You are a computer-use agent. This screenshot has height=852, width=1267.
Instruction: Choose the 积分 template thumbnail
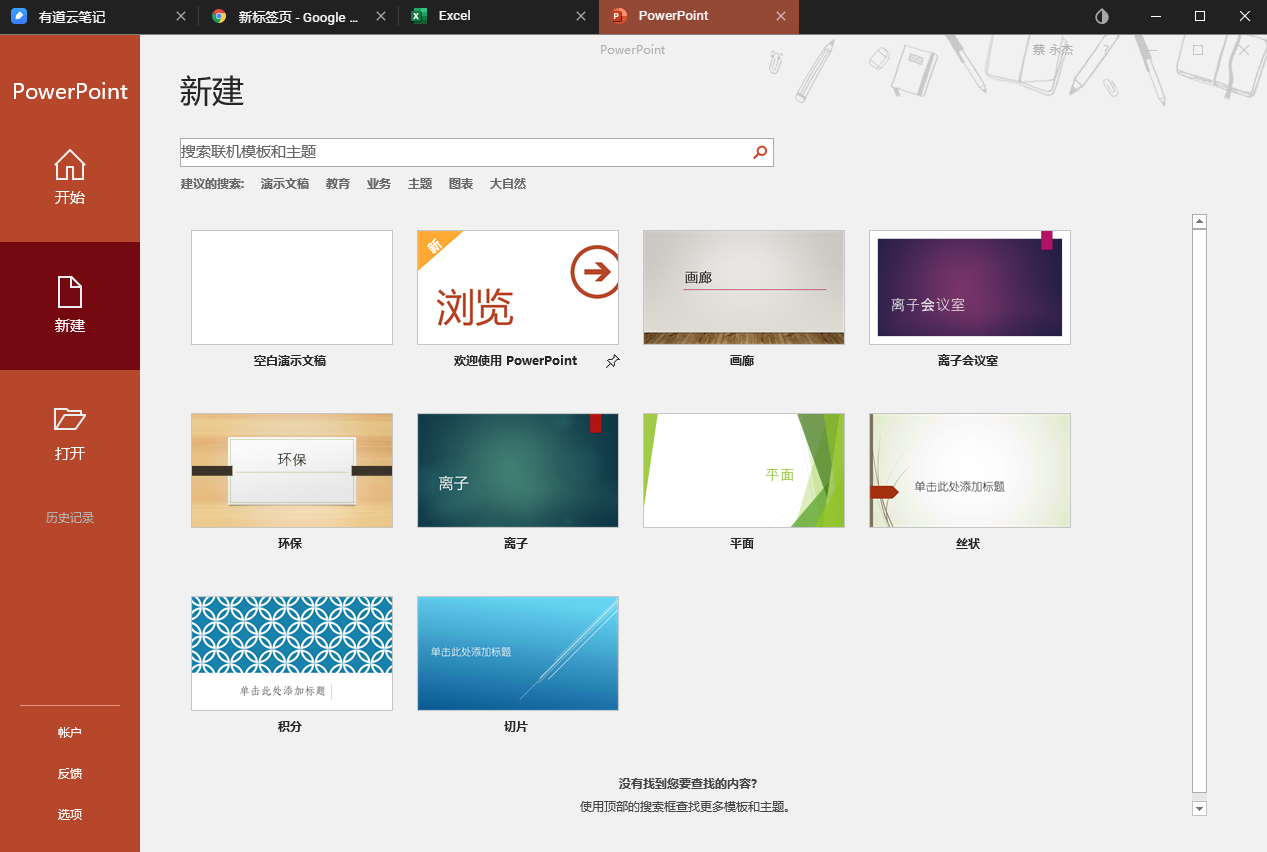[292, 654]
